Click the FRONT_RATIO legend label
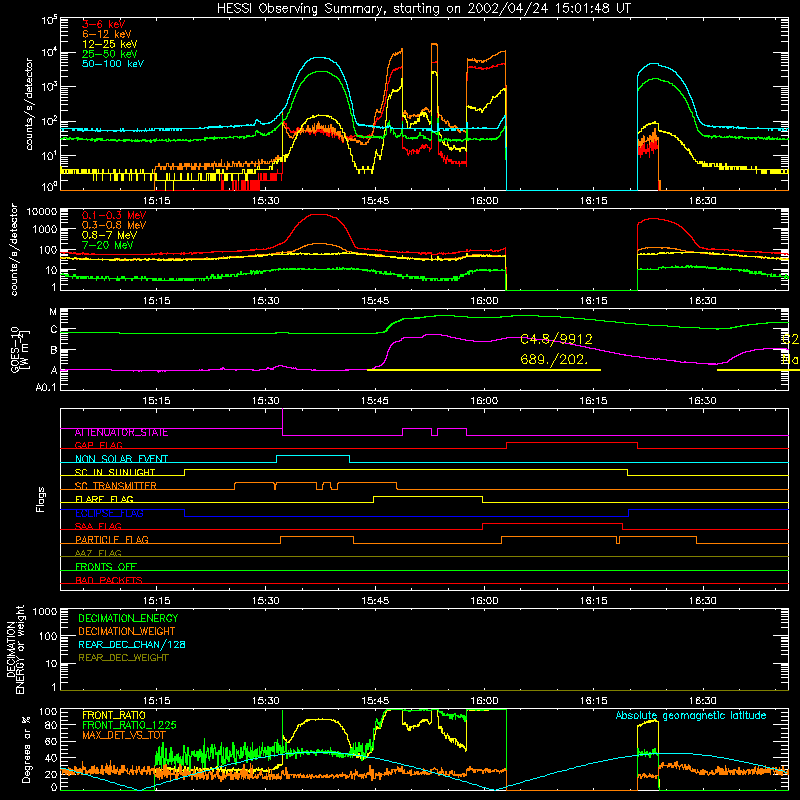The image size is (800, 800). pyautogui.click(x=114, y=715)
